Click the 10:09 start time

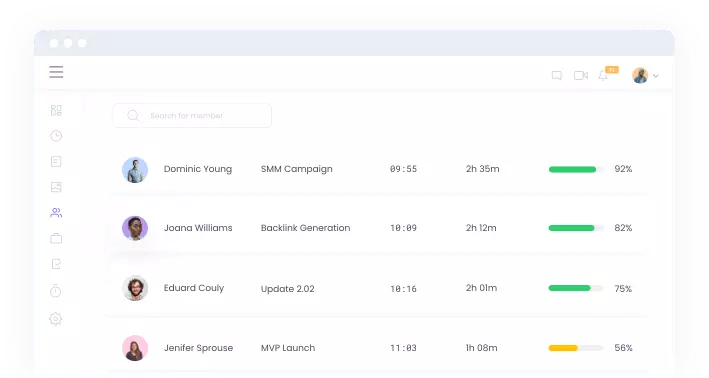[403, 228]
